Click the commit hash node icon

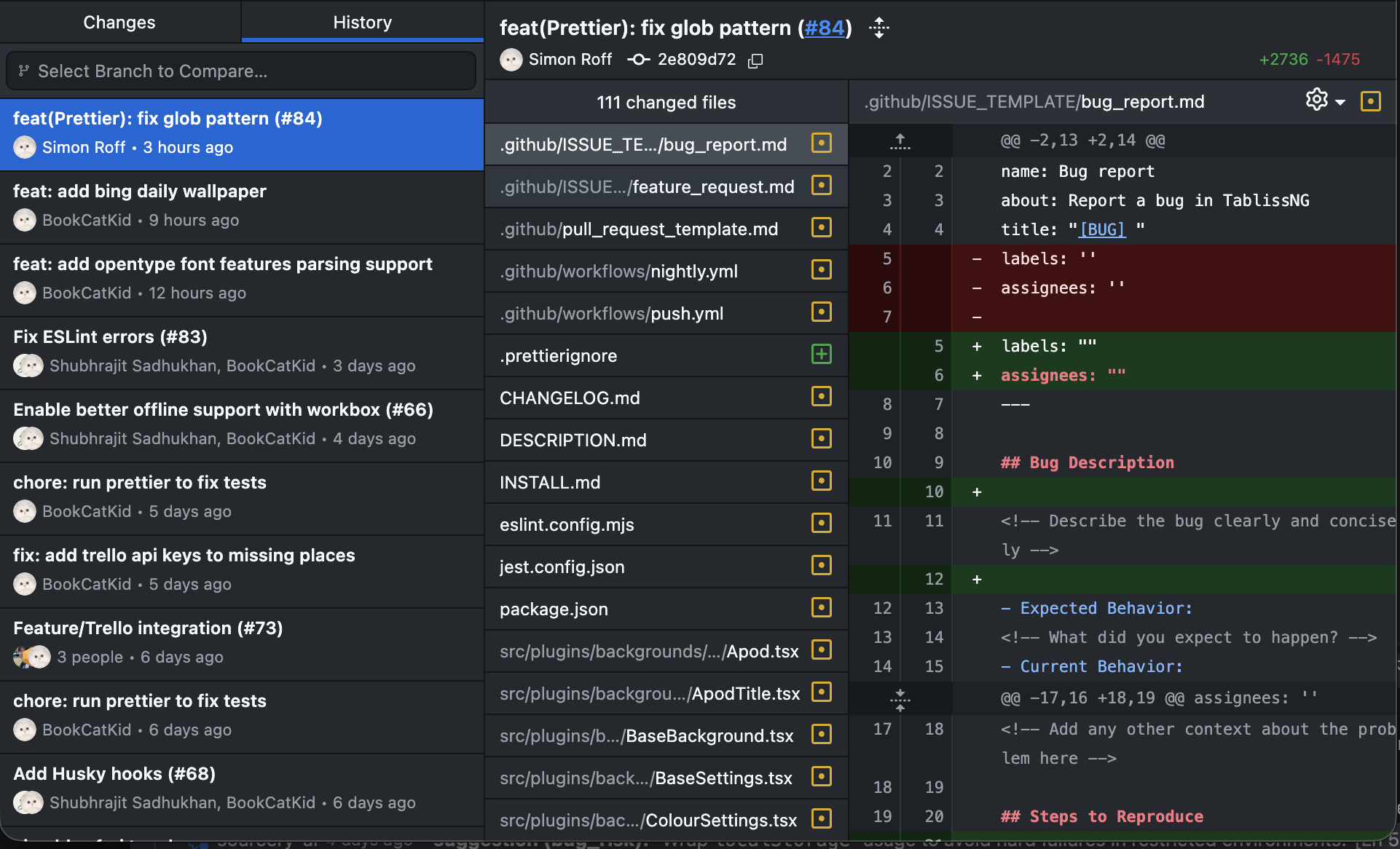(x=639, y=60)
